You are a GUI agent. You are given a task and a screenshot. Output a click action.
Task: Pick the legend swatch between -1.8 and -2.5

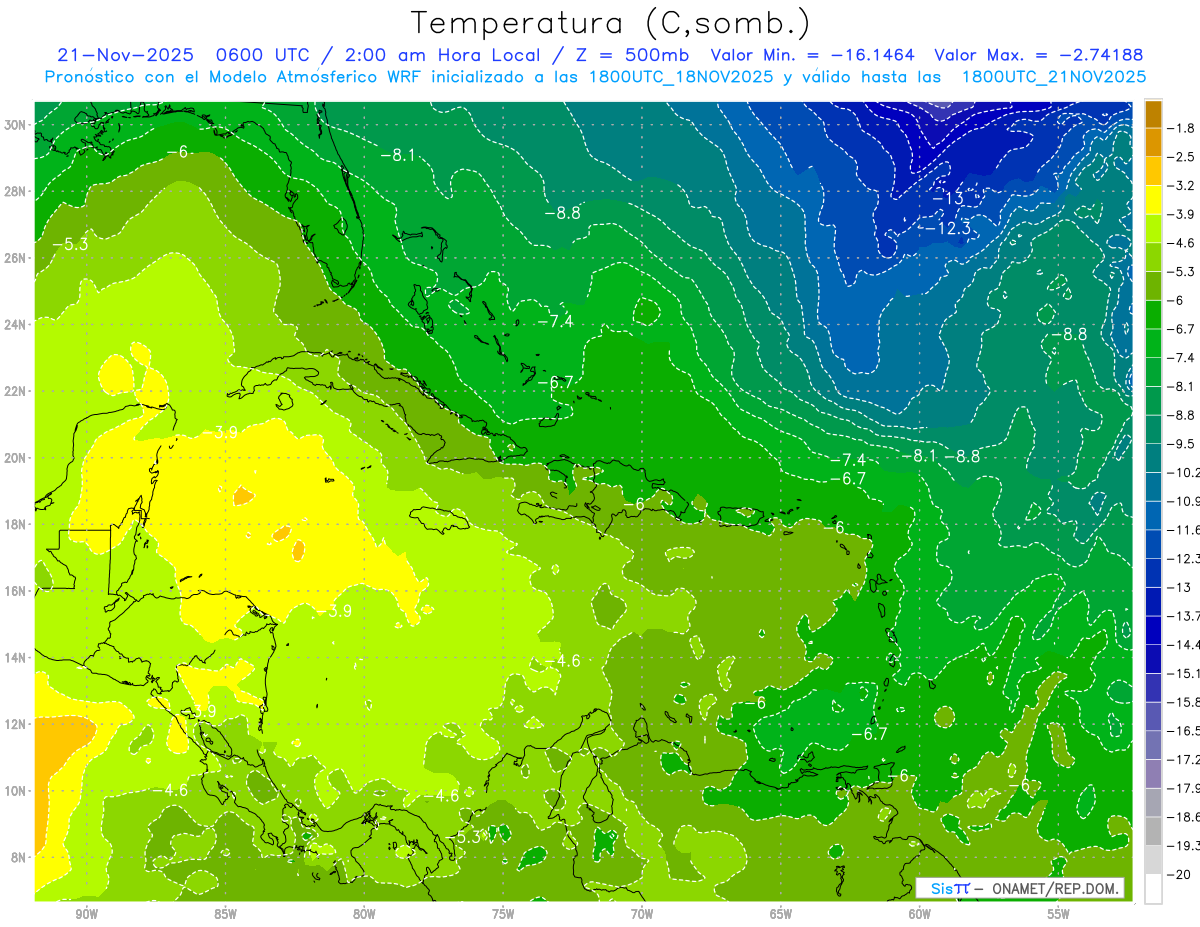tap(1153, 142)
